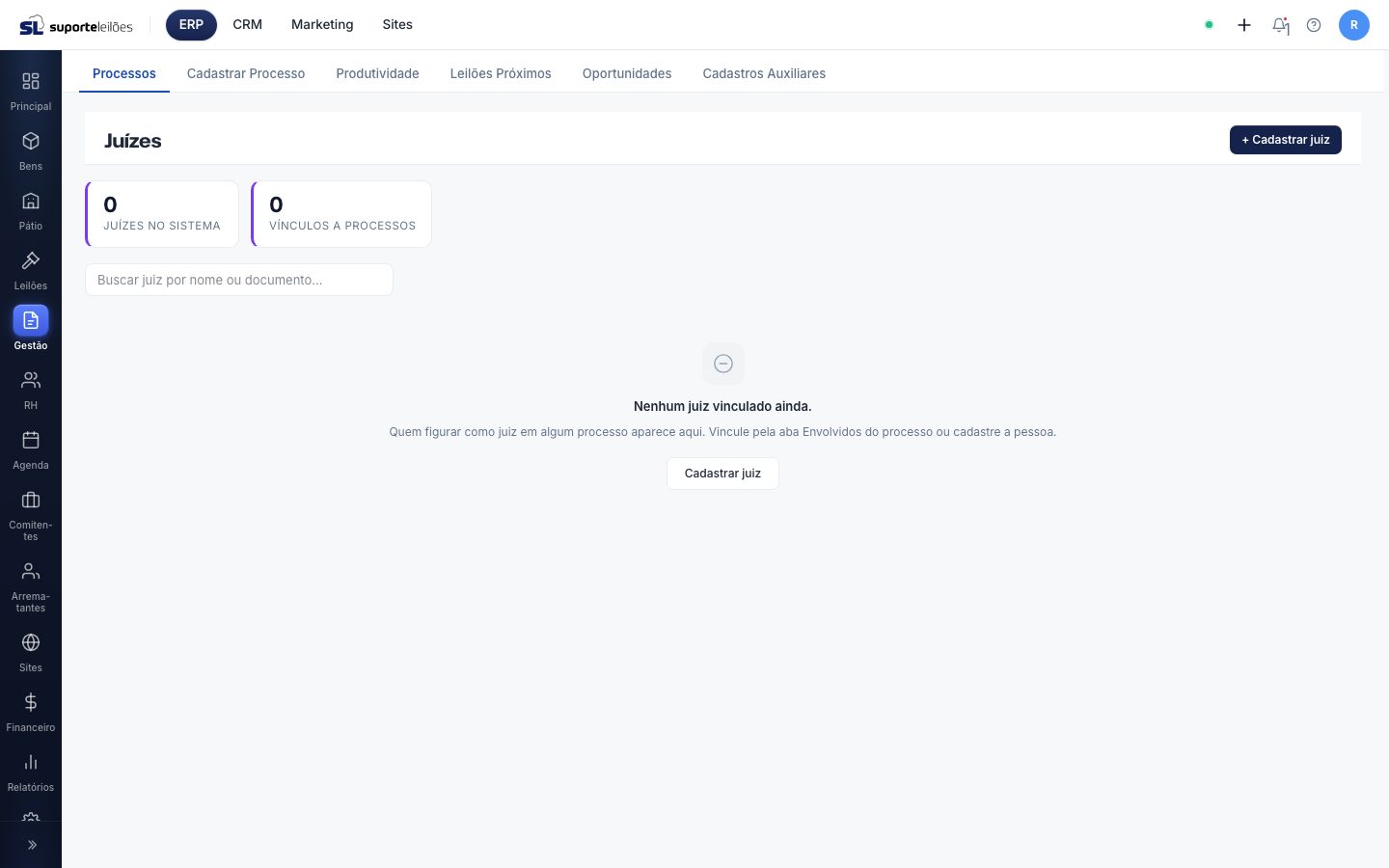Viewport: 1389px width, 868px height.
Task: Open the Cadastros Auxiliares tab
Action: [x=764, y=73]
